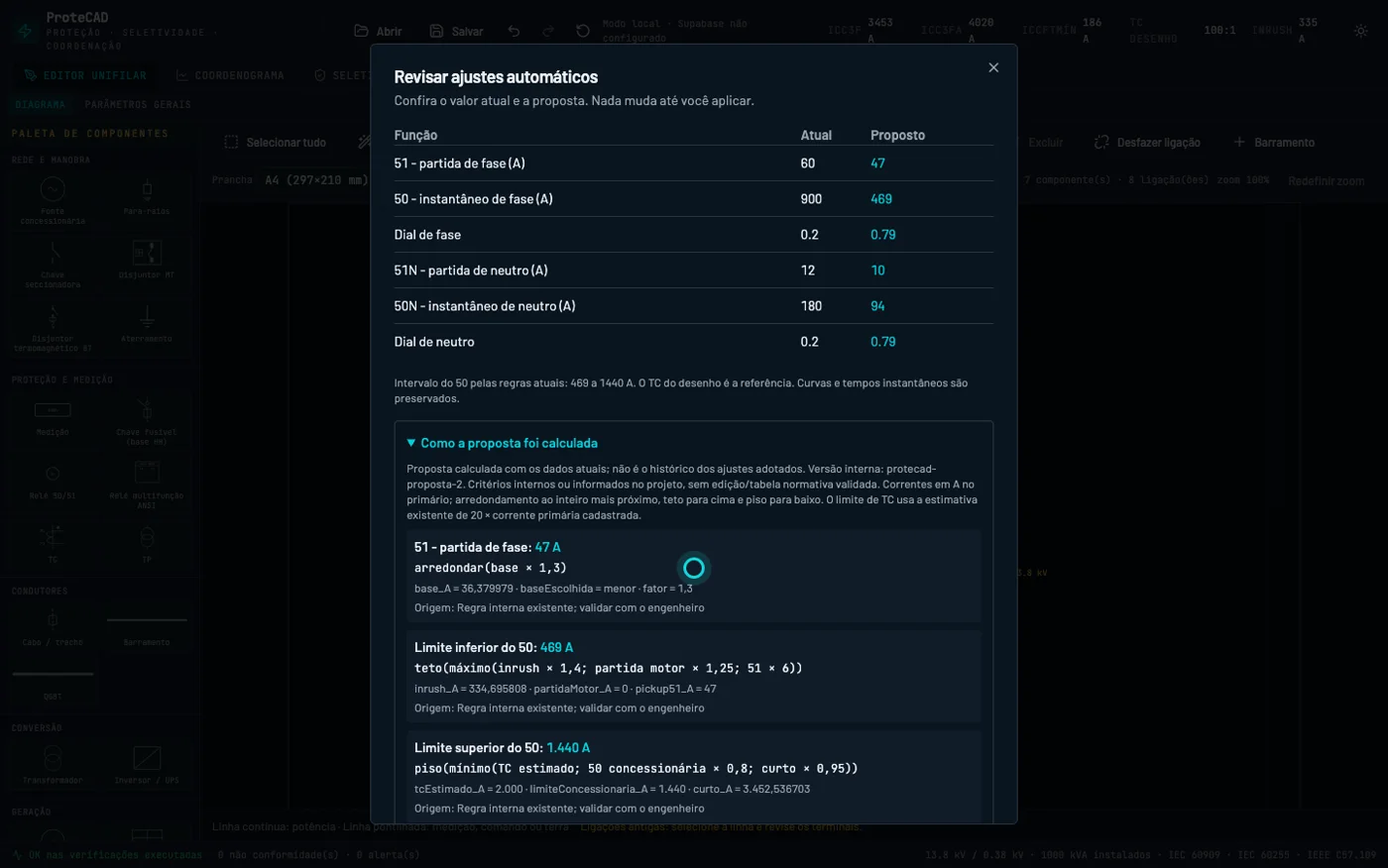1388x868 pixels.
Task: Click the undo arrow icon
Action: [x=514, y=31]
